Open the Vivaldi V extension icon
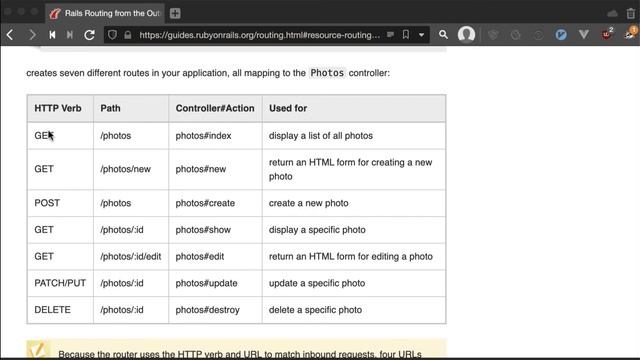 coord(584,35)
